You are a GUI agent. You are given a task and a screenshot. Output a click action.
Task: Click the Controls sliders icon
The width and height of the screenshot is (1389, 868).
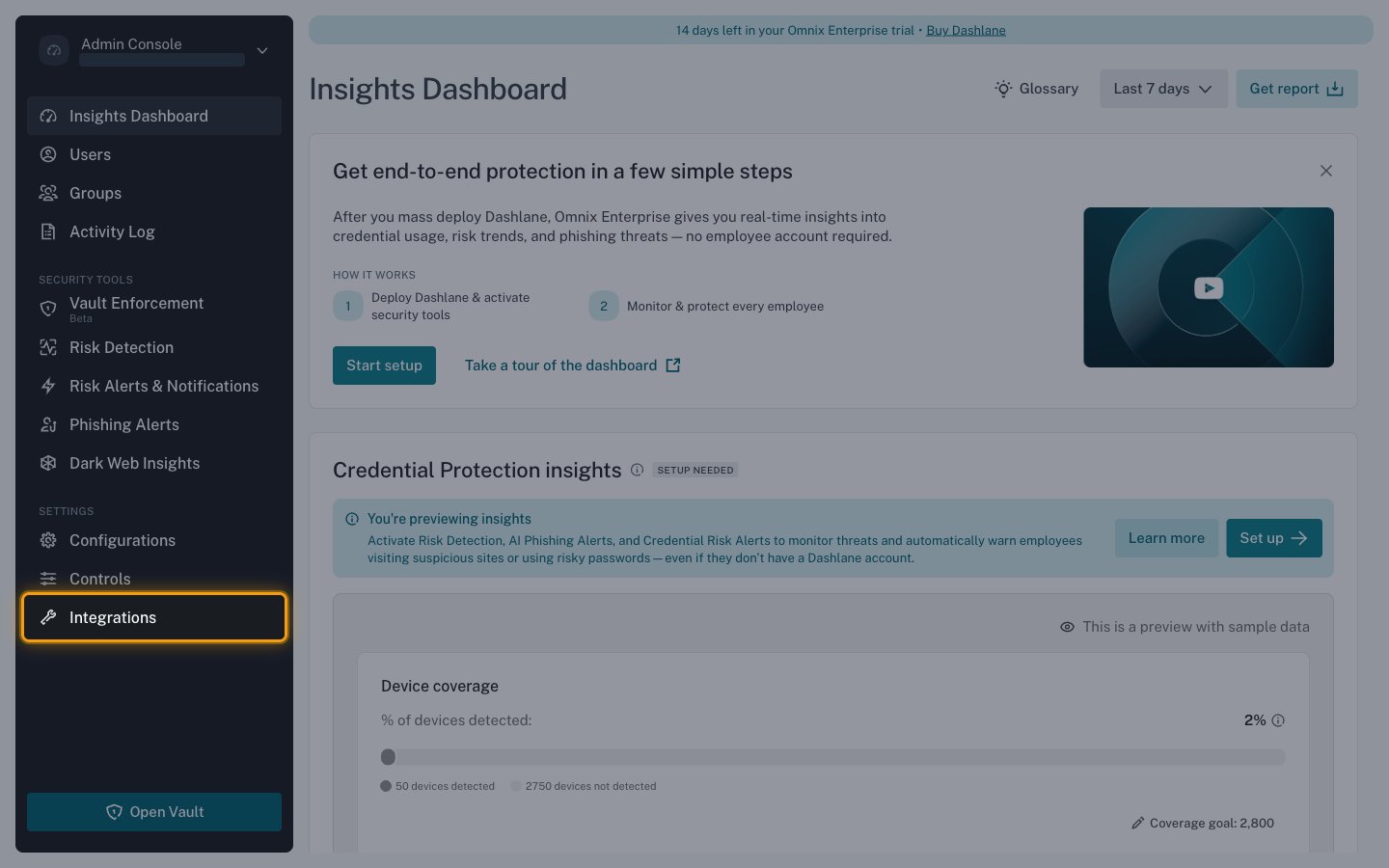coord(48,579)
